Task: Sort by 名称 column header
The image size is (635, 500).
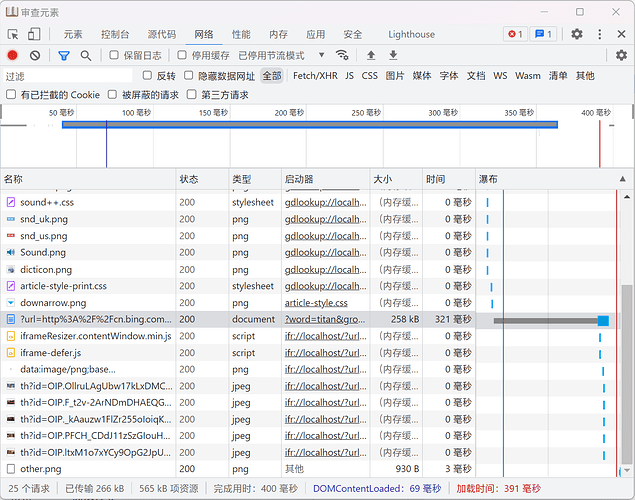Action: coord(88,179)
